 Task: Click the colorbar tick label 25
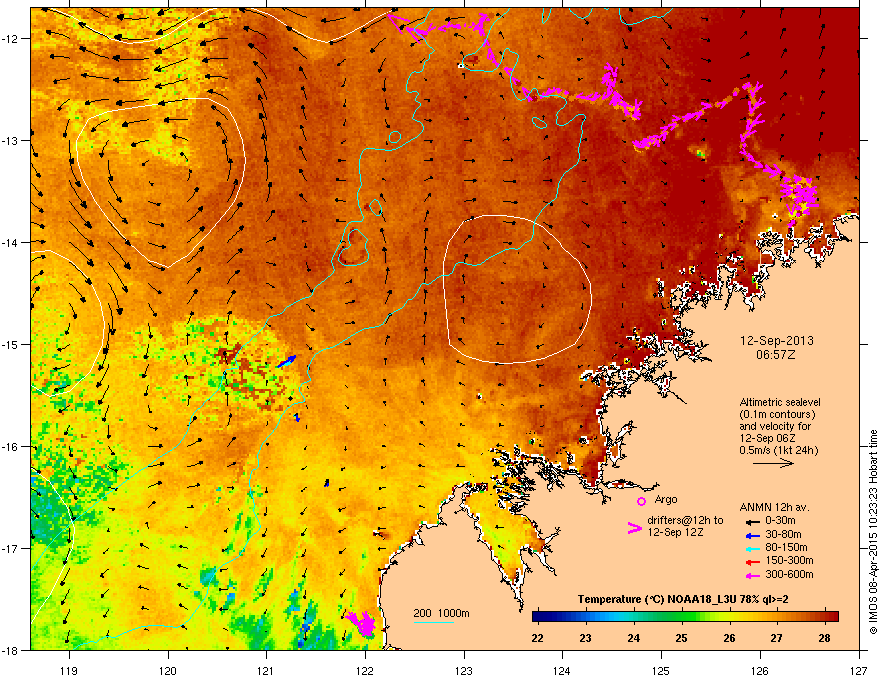click(x=681, y=638)
